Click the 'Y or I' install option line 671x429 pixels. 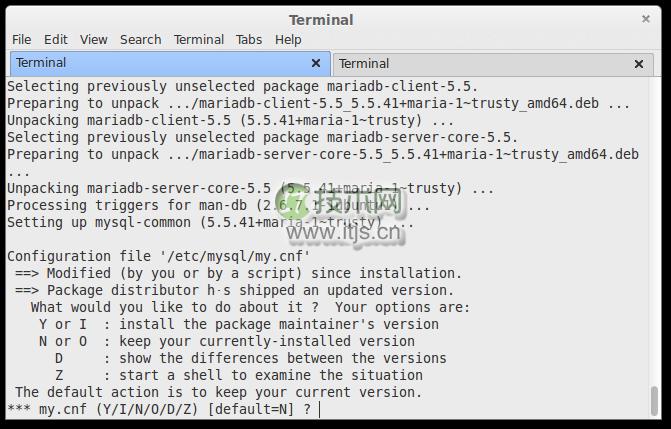point(238,324)
